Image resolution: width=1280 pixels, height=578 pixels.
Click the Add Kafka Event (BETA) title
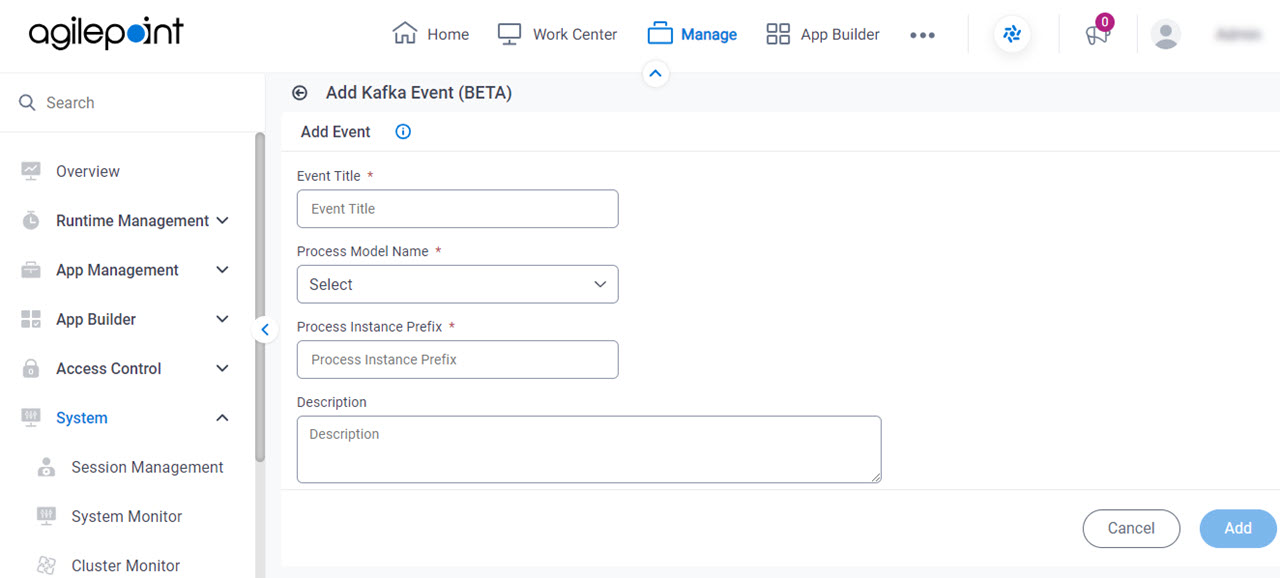pyautogui.click(x=419, y=93)
